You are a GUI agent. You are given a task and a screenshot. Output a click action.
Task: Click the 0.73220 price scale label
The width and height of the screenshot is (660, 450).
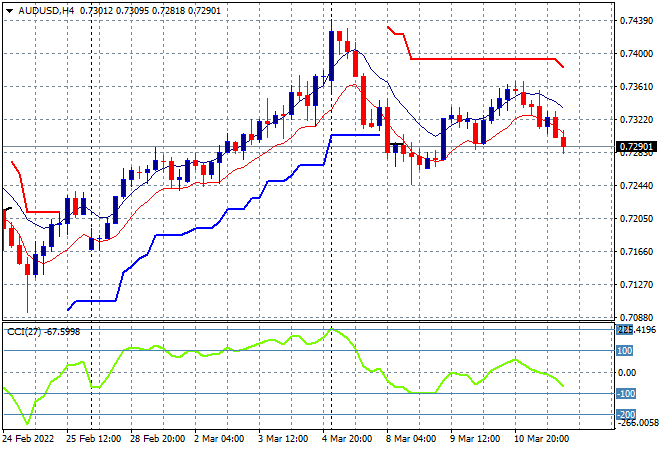636,120
